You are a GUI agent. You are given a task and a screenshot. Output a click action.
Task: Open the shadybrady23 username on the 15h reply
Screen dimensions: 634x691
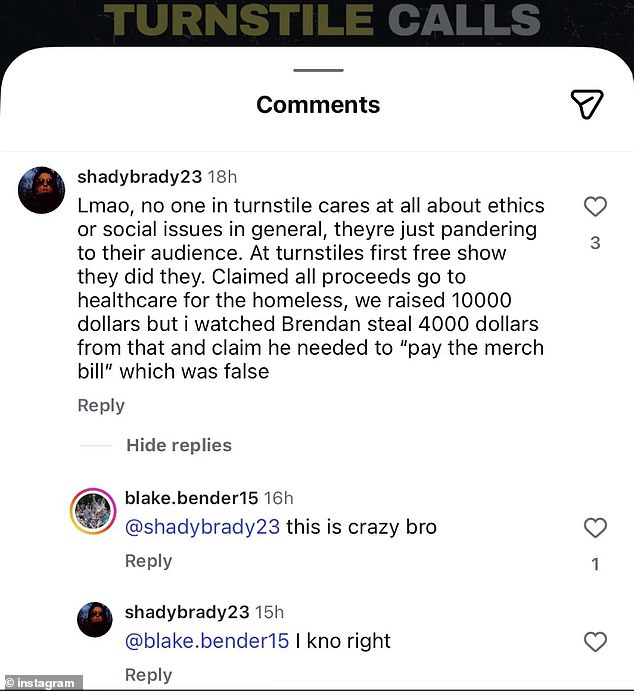click(x=186, y=612)
